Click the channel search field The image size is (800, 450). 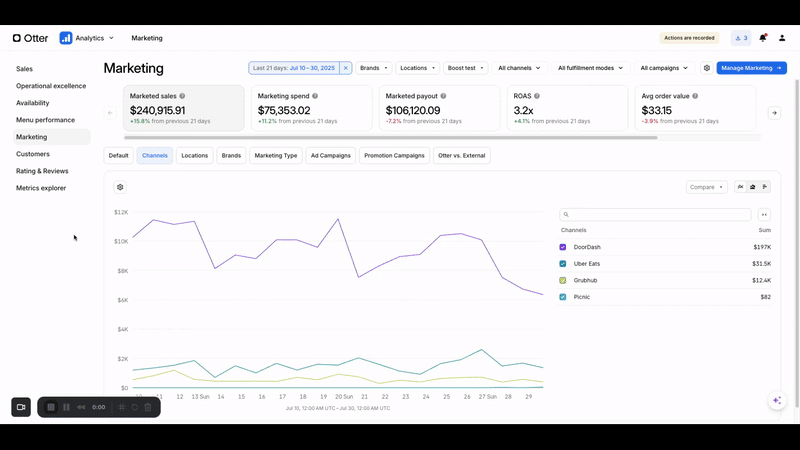pyautogui.click(x=655, y=215)
